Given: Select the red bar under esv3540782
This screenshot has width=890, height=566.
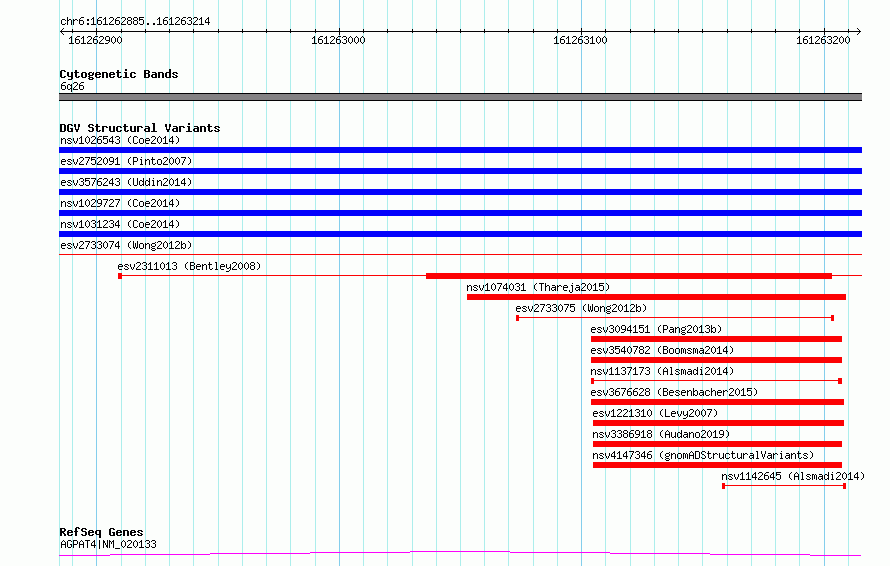Looking at the screenshot, I should [716, 360].
